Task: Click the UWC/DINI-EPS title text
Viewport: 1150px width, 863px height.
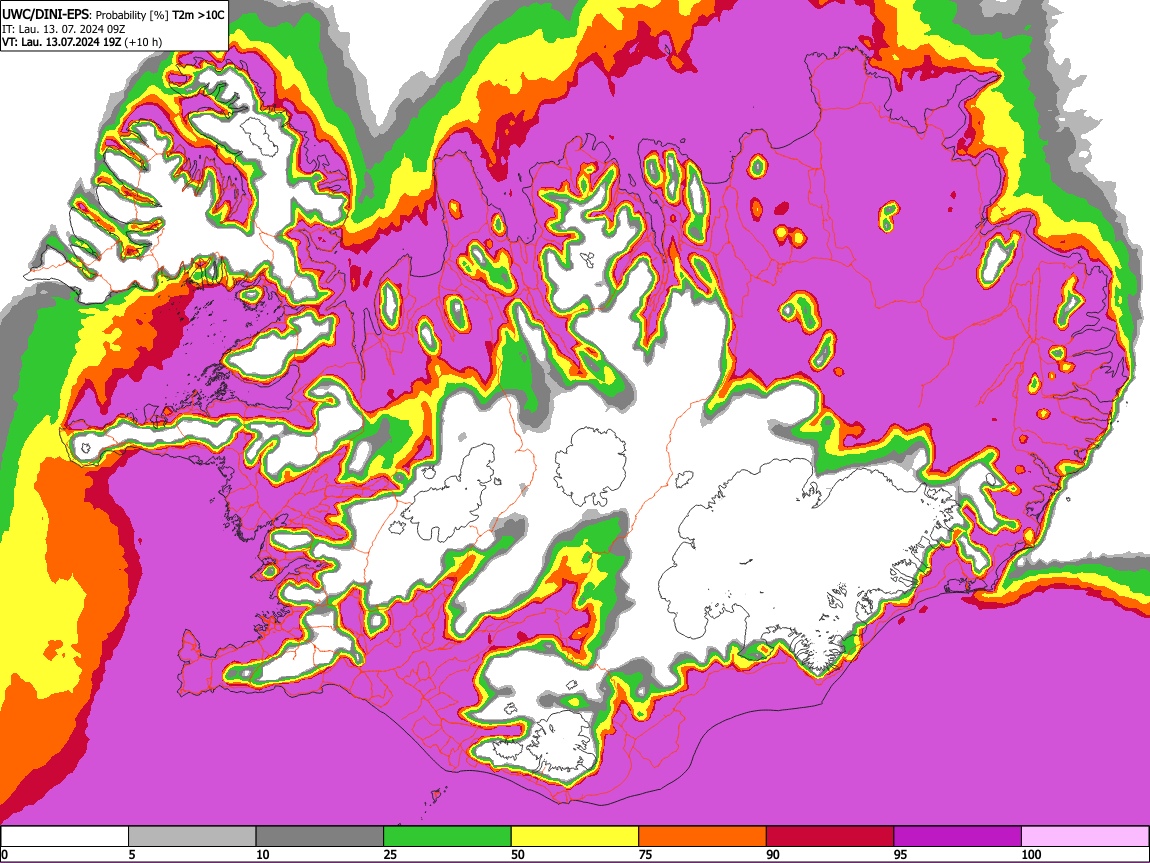Action: [x=45, y=15]
